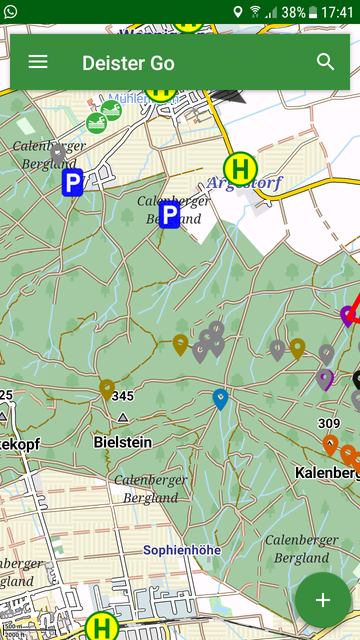Tap the Wi-Fi indicator in status bar
Screen dimensions: 360x640
pos(256,12)
